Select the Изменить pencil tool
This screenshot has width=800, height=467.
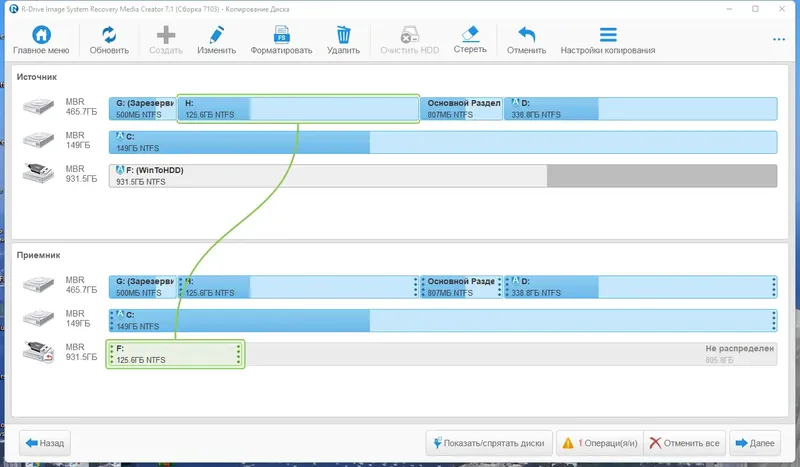216,35
